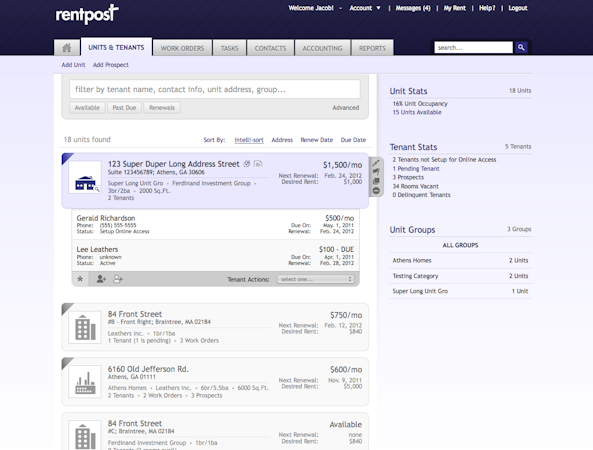This screenshot has height=450, width=593.
Task: Click the minus remove icon on the unit toolbar
Action: tap(376, 191)
